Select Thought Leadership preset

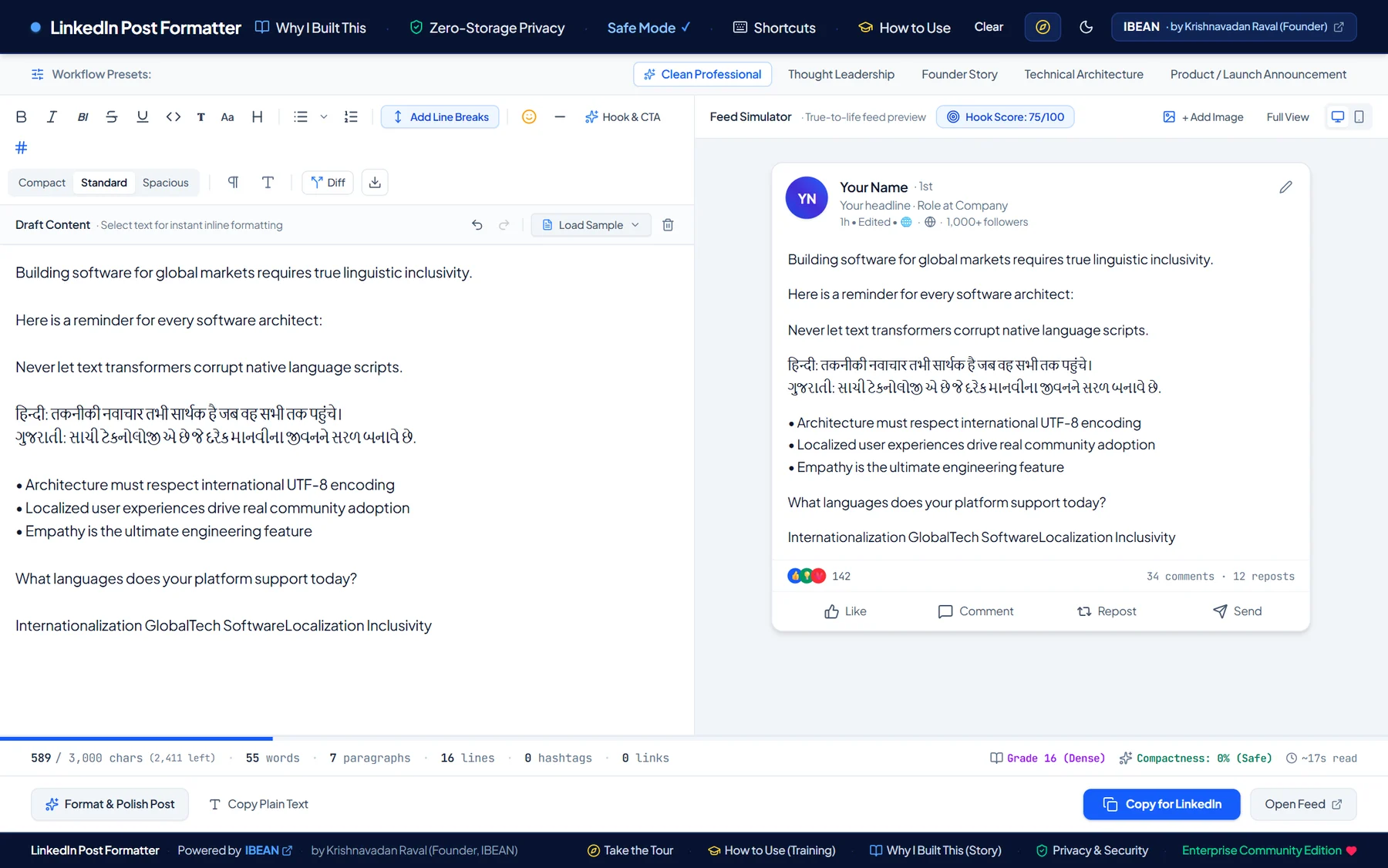coord(841,75)
